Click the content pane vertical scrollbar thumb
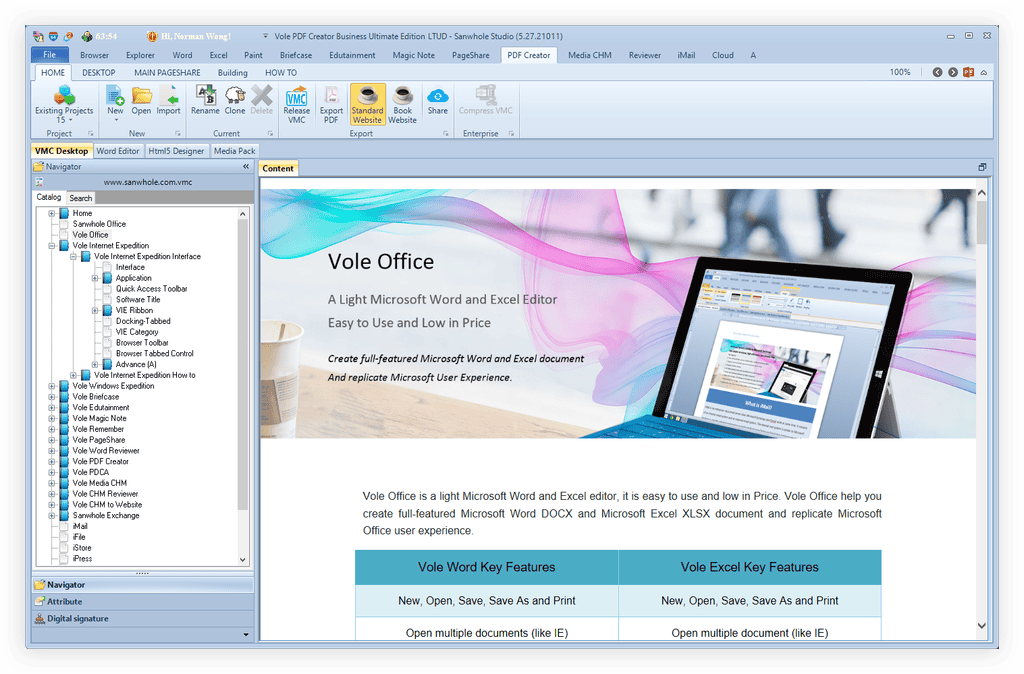Image resolution: width=1024 pixels, height=674 pixels. pyautogui.click(x=982, y=223)
